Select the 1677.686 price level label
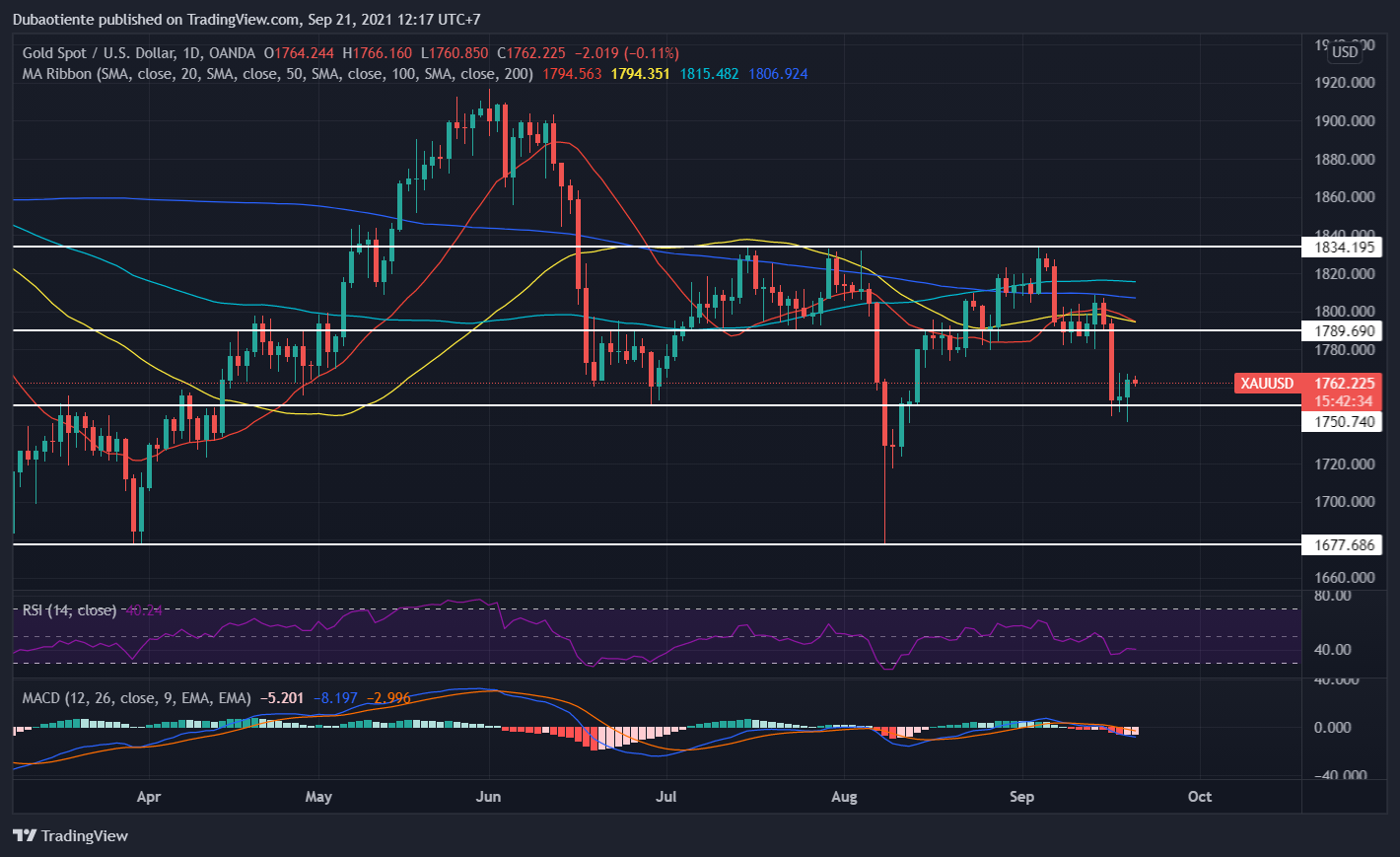1400x857 pixels. [1341, 545]
